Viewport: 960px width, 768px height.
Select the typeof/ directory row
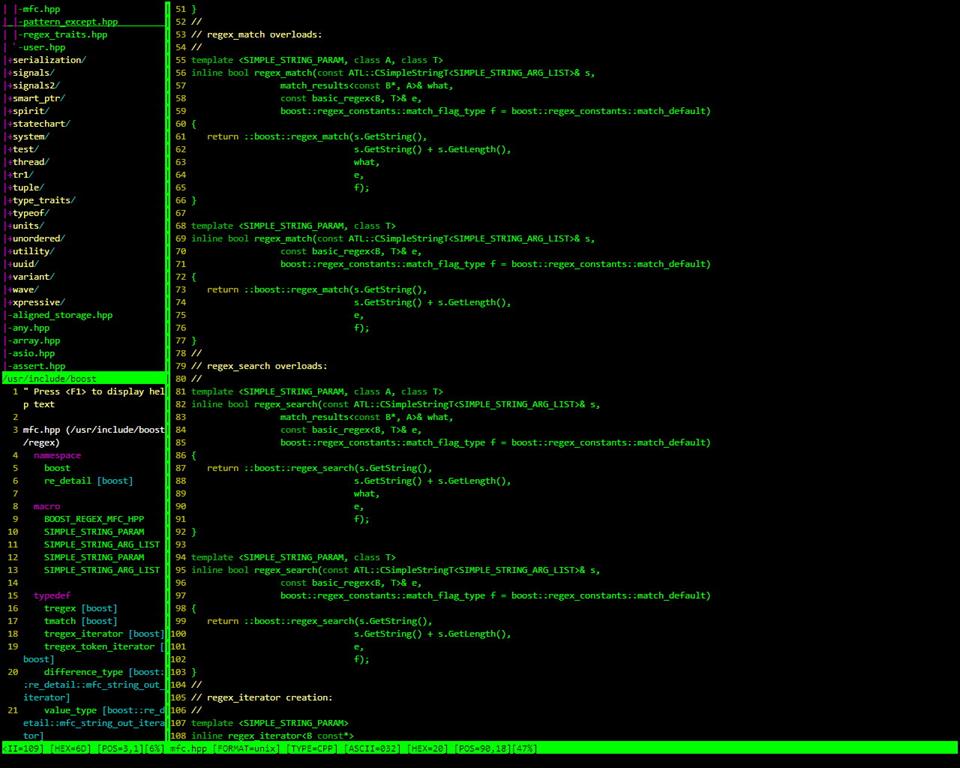point(28,213)
